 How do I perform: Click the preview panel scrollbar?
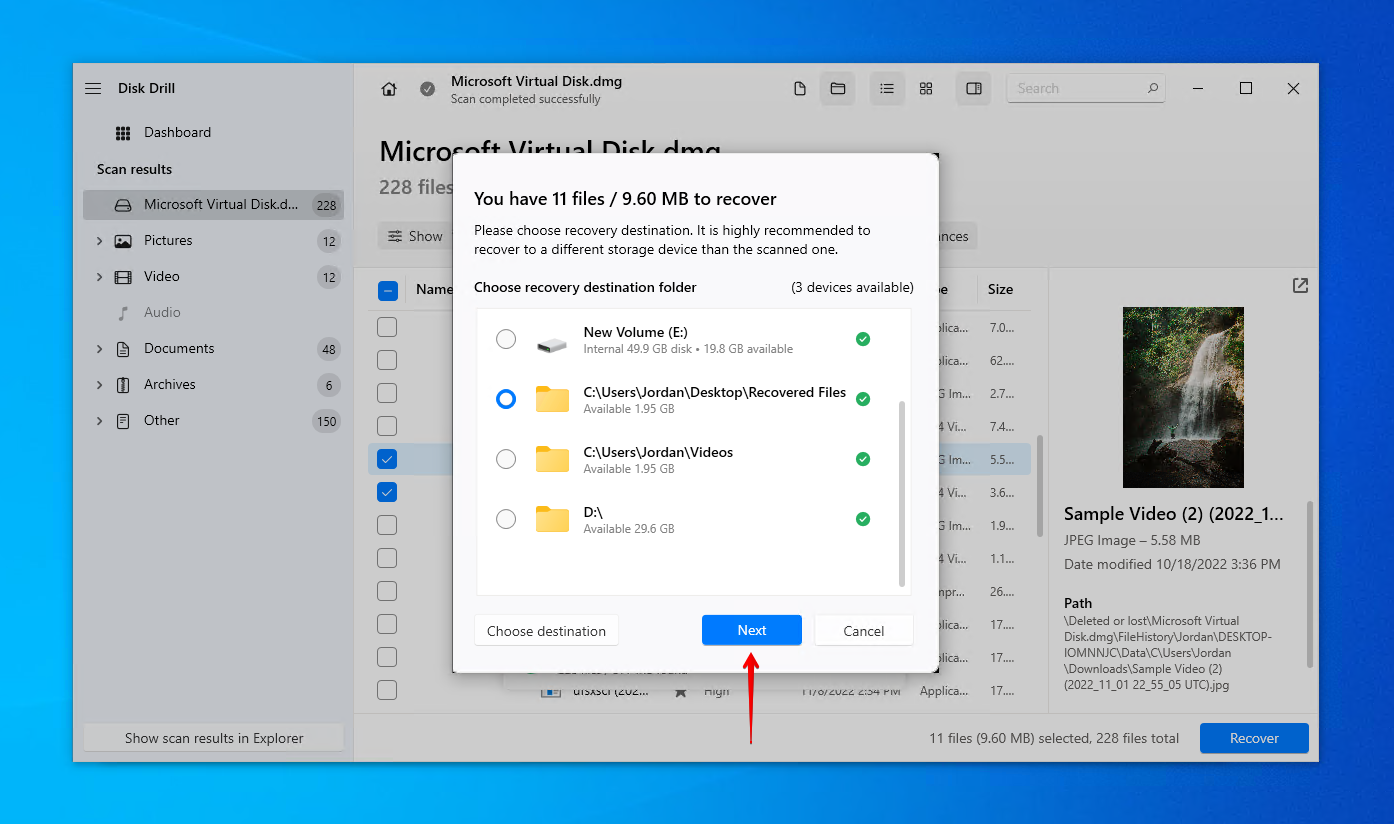[x=1310, y=584]
